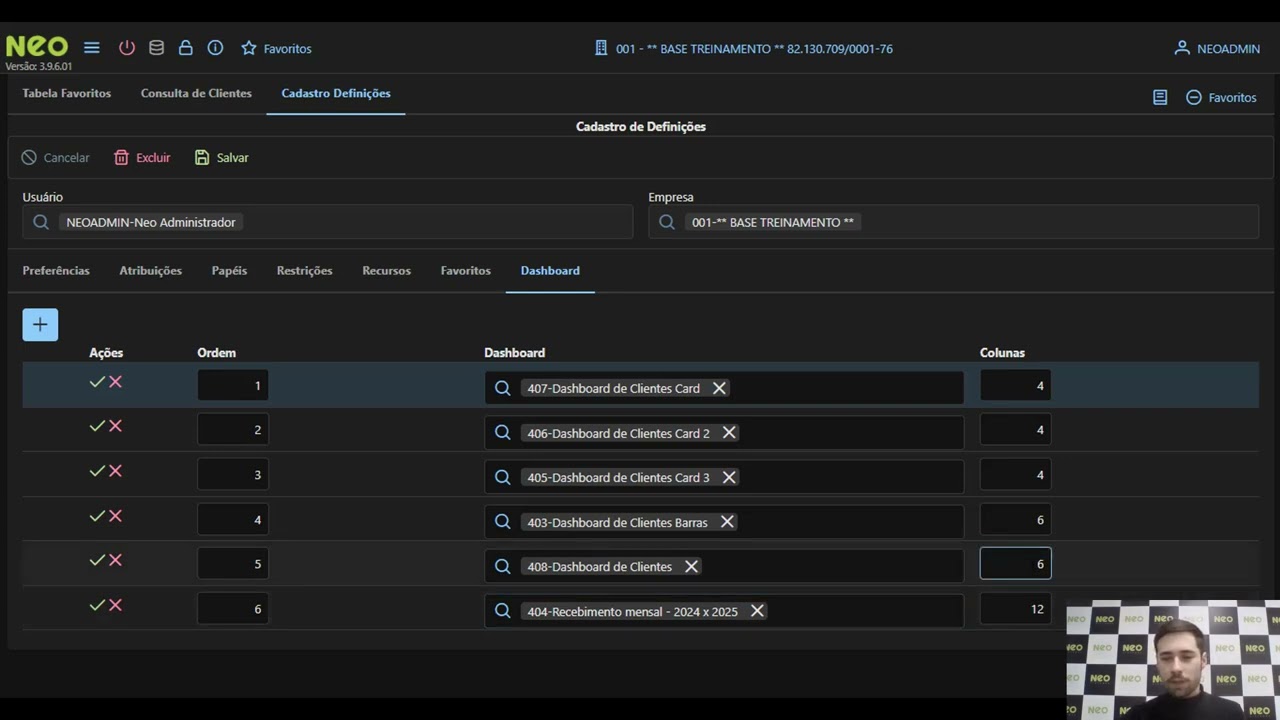The width and height of the screenshot is (1280, 720).
Task: Click the search icon in Empresa field
Action: [x=667, y=222]
